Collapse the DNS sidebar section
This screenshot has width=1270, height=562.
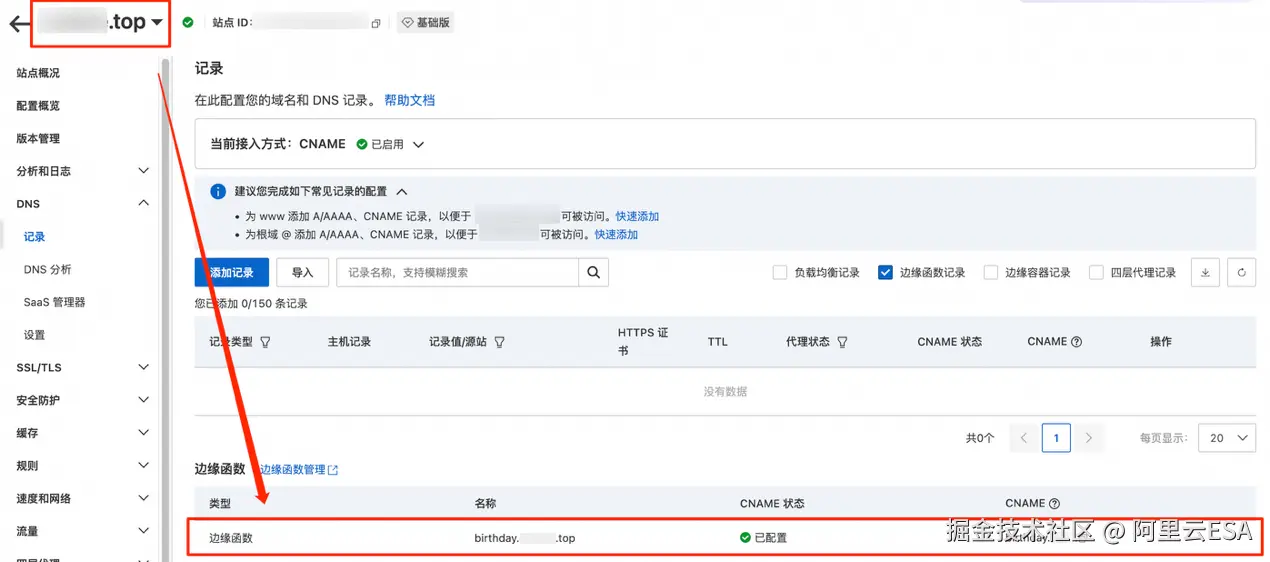point(143,204)
